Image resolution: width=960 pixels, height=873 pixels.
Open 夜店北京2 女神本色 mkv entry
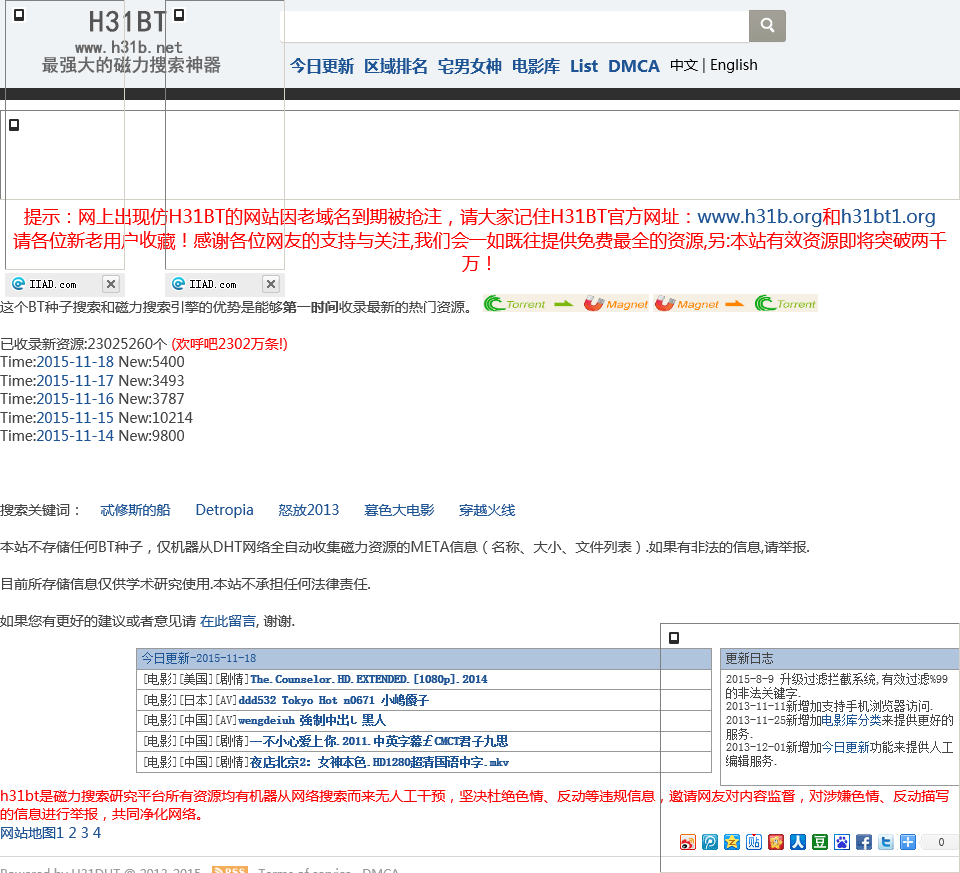click(x=380, y=762)
